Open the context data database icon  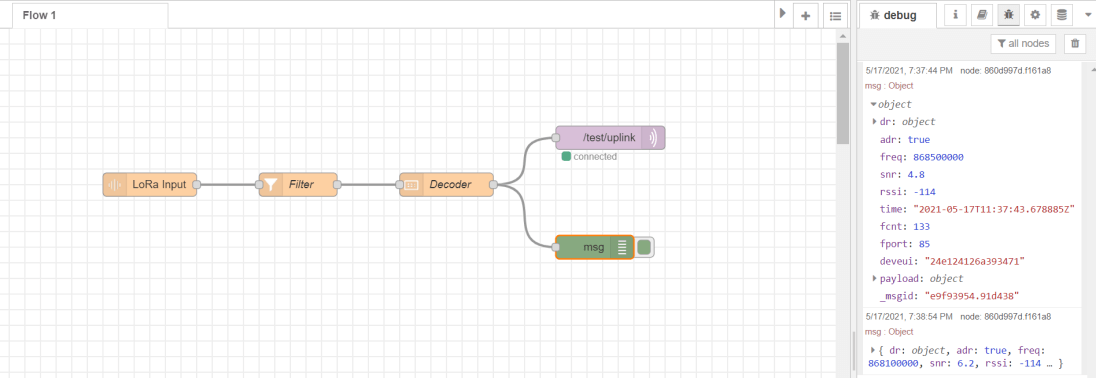1062,15
